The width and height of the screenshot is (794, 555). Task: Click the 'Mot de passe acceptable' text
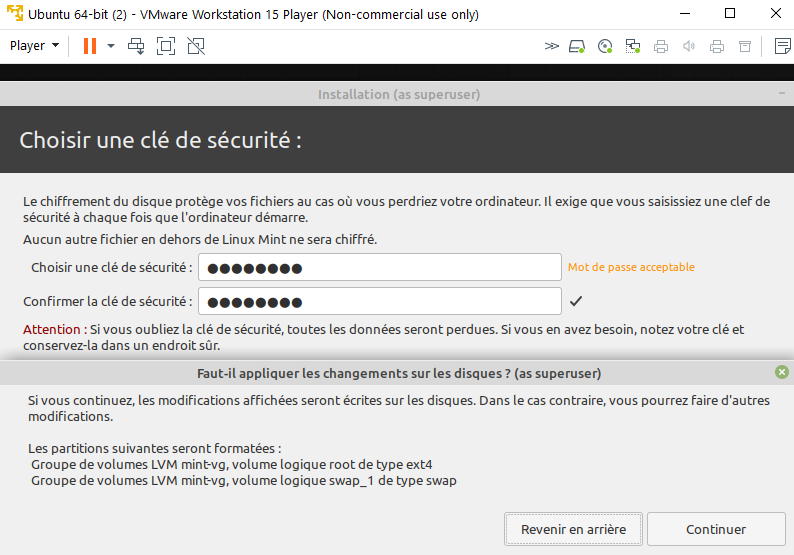tap(631, 267)
